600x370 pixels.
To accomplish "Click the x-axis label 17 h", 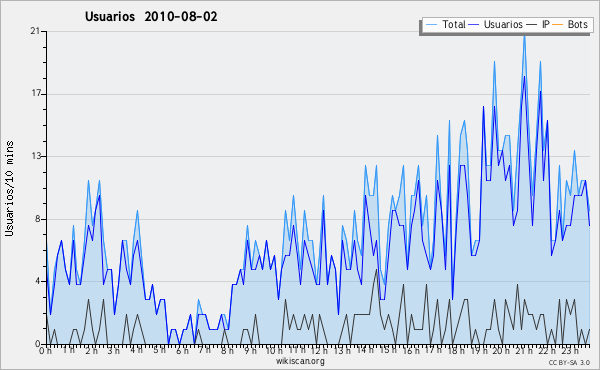I will point(433,350).
